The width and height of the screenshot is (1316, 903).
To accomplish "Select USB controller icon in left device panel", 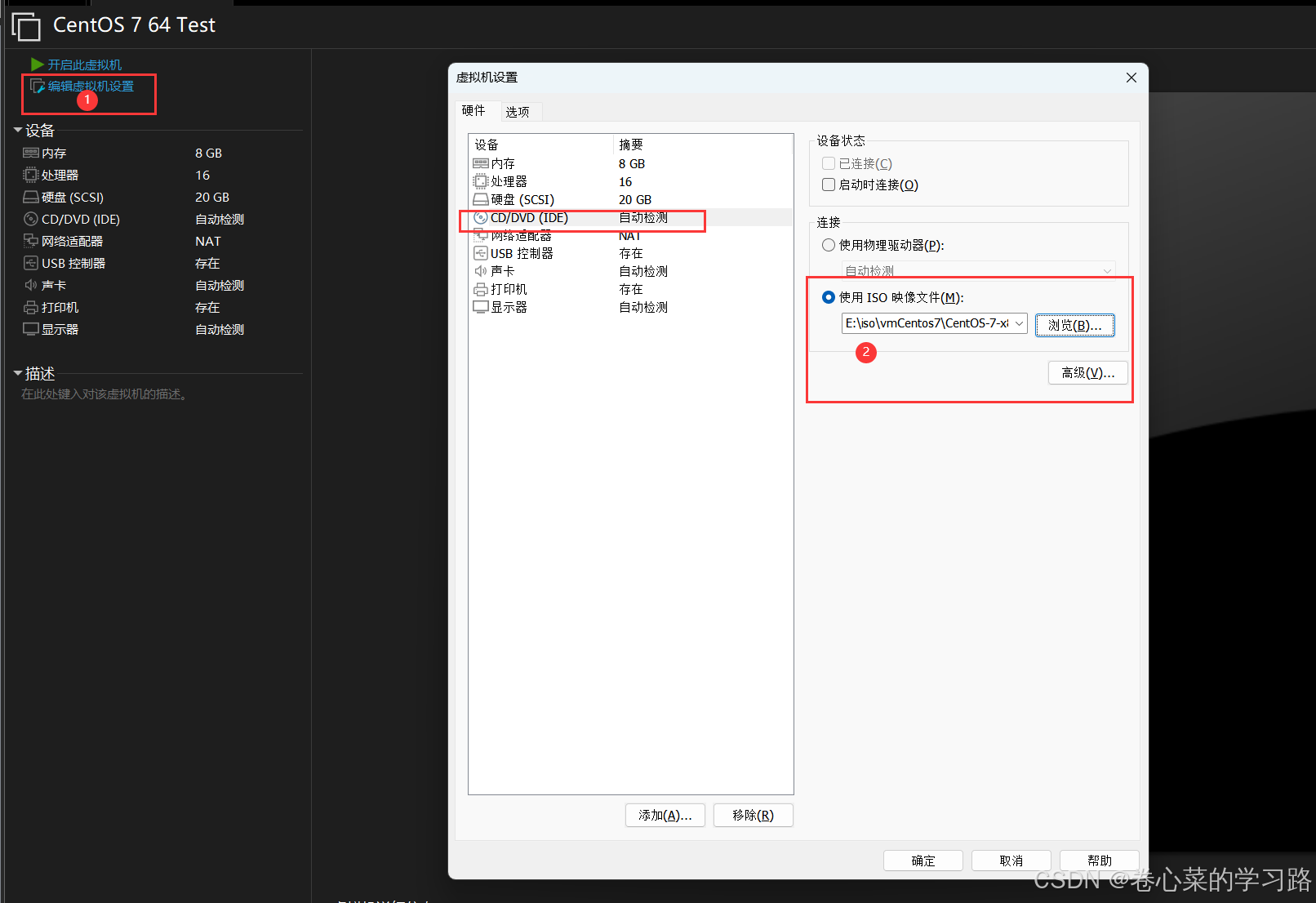I will (x=31, y=263).
